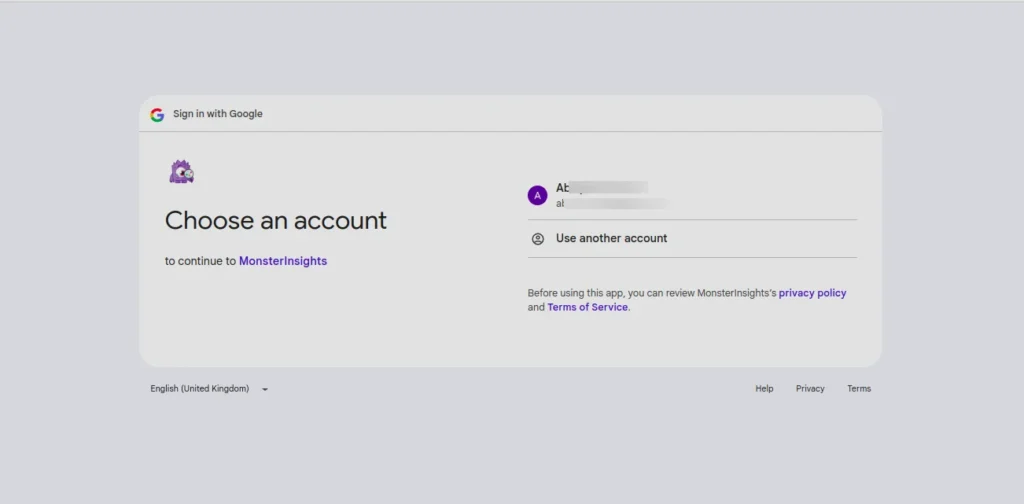The height and width of the screenshot is (504, 1024).
Task: Open the Privacy footer link
Action: [x=810, y=388]
